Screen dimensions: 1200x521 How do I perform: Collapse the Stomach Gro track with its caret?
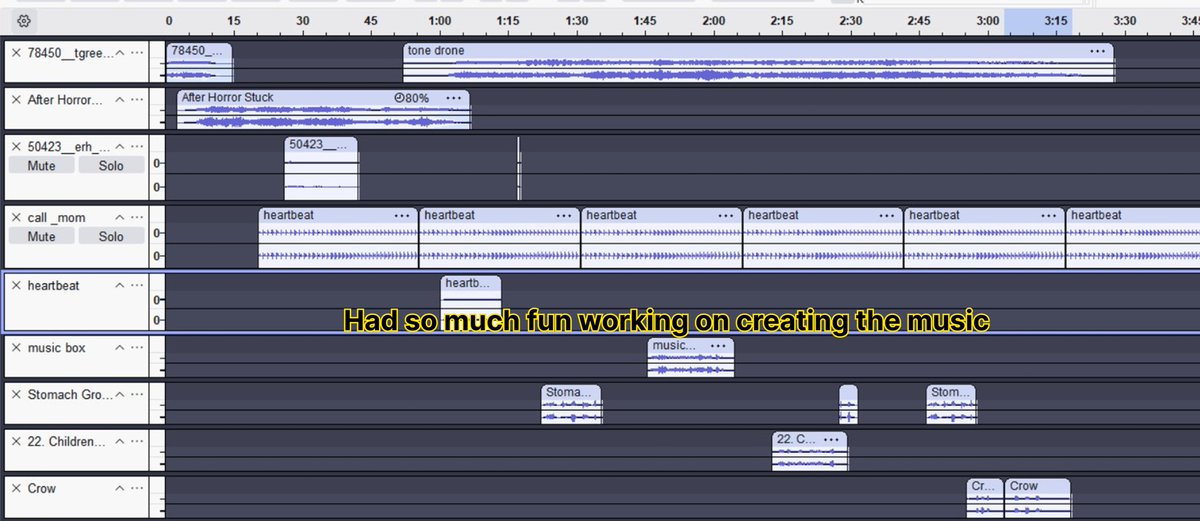[x=120, y=395]
